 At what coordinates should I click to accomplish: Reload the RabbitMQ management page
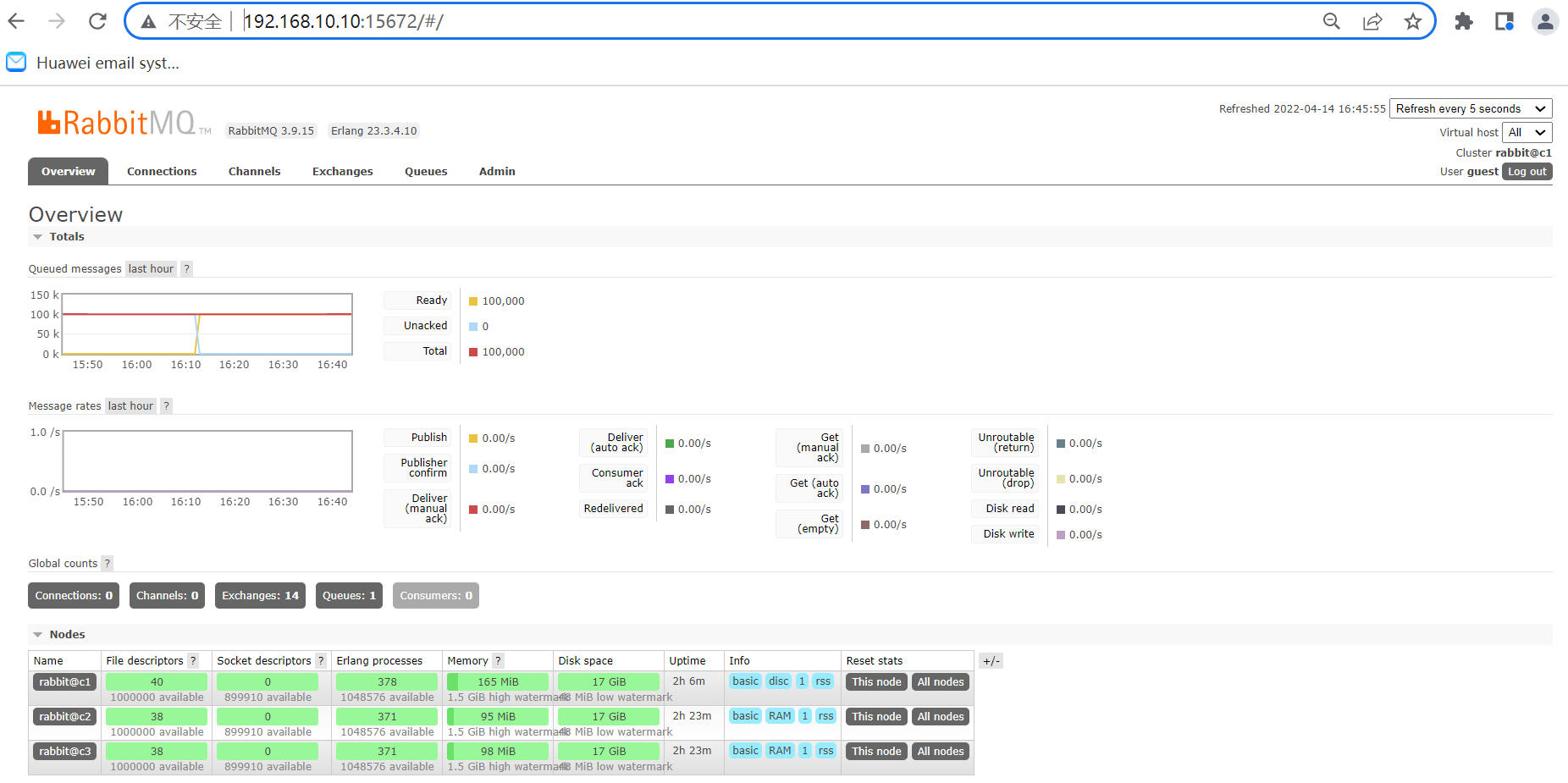[x=97, y=21]
